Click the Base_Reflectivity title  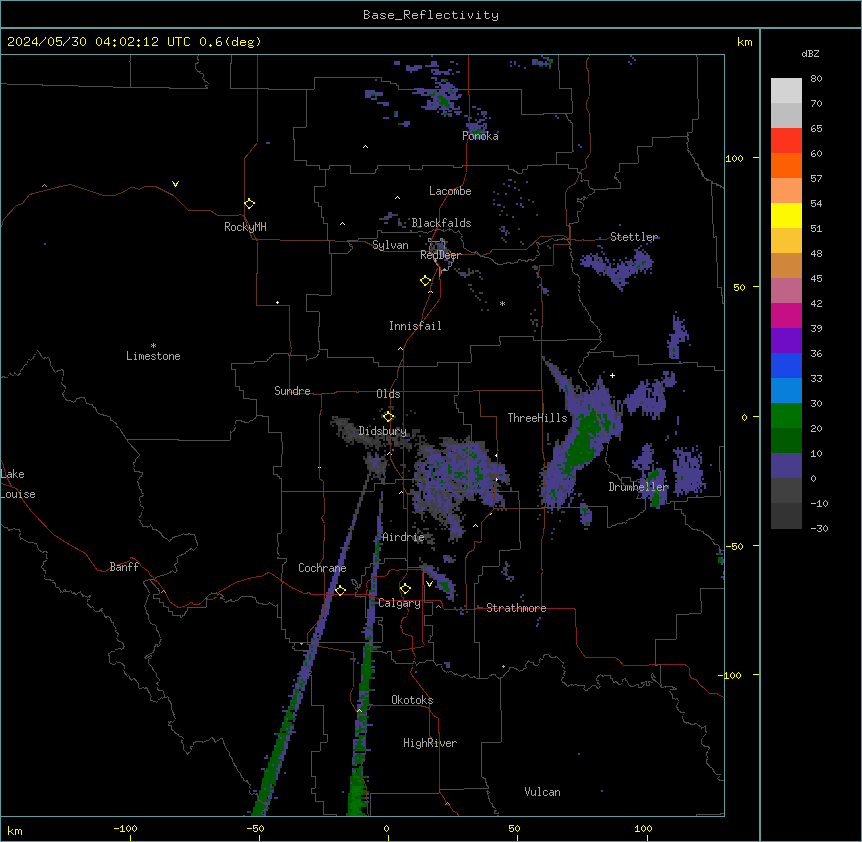tap(431, 15)
